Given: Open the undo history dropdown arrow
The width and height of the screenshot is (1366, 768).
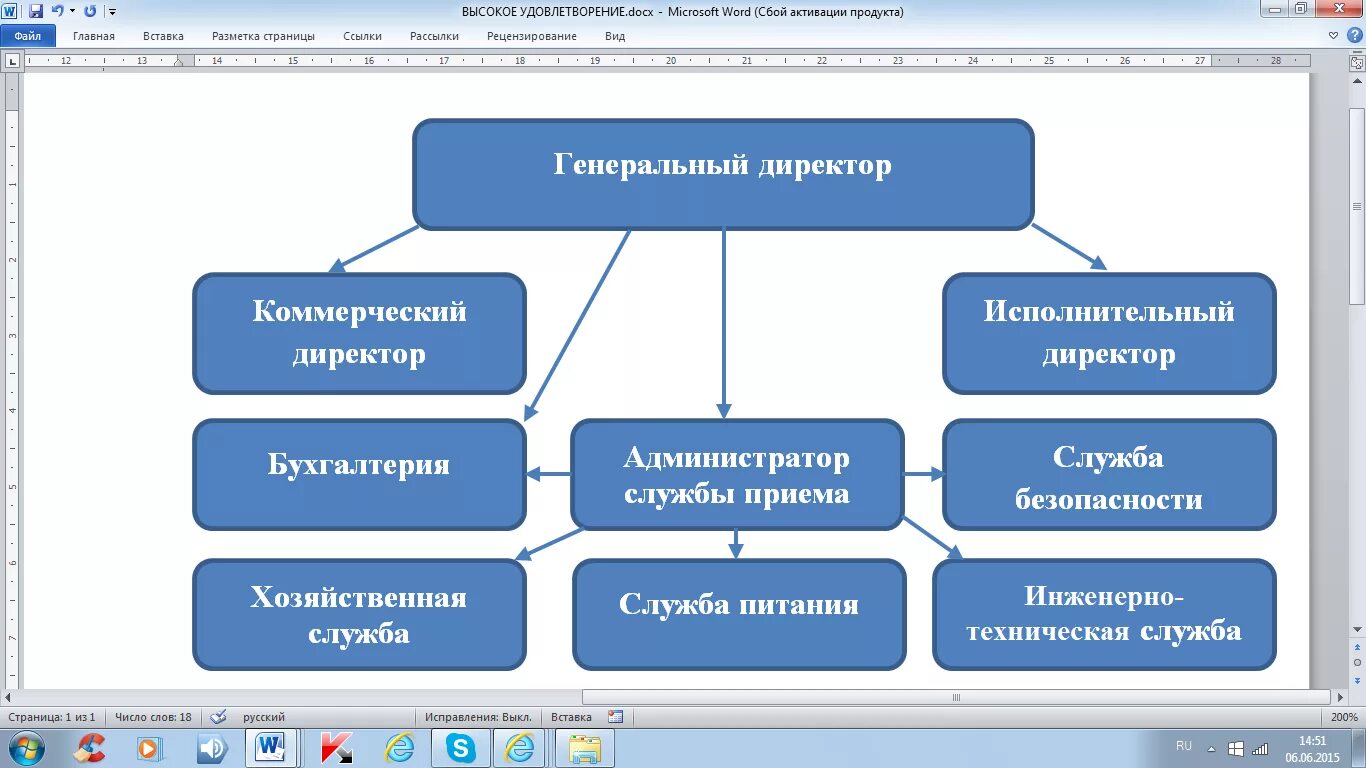Looking at the screenshot, I should pos(72,11).
